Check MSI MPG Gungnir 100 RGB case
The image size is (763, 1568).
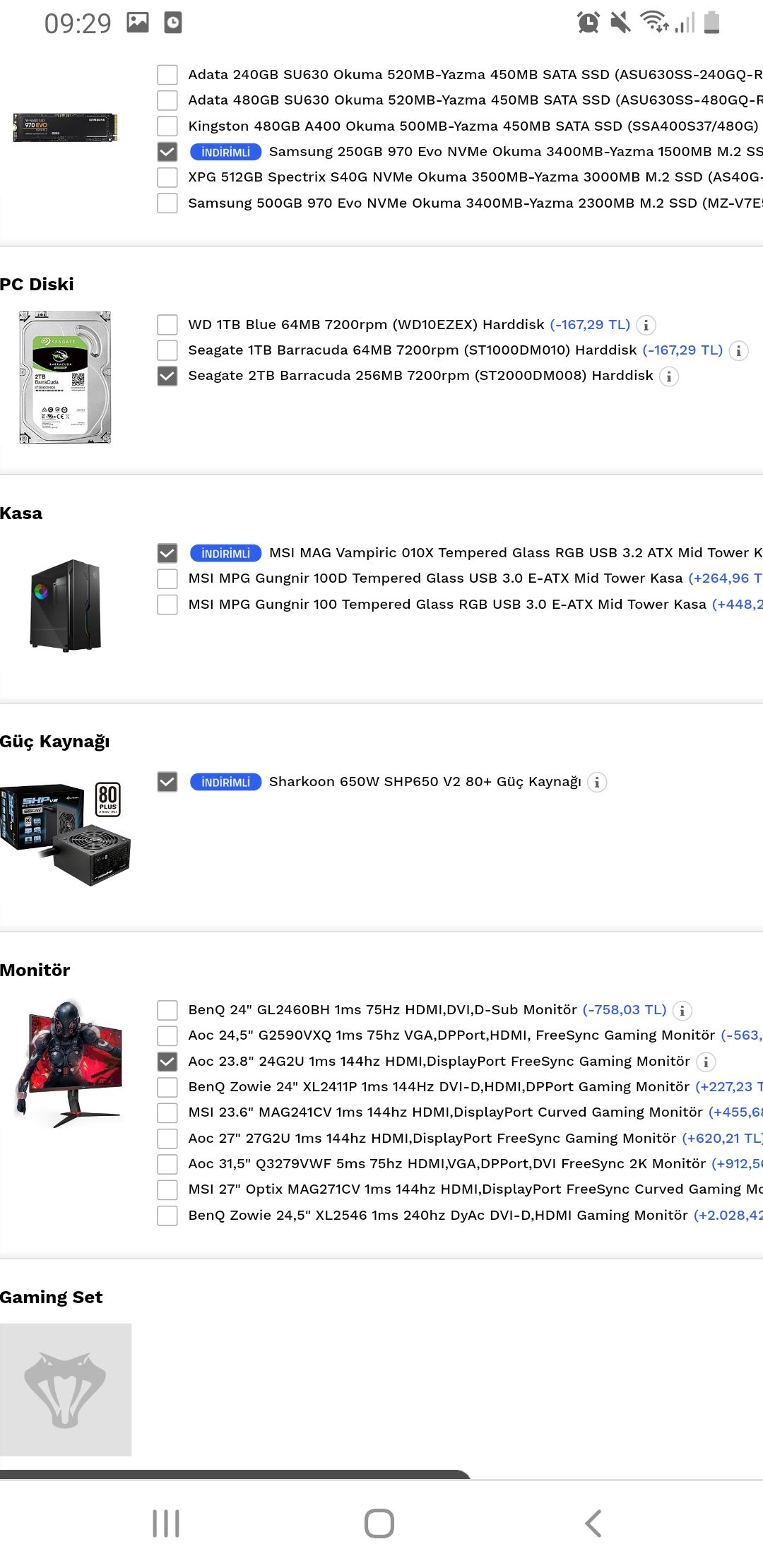pos(167,605)
